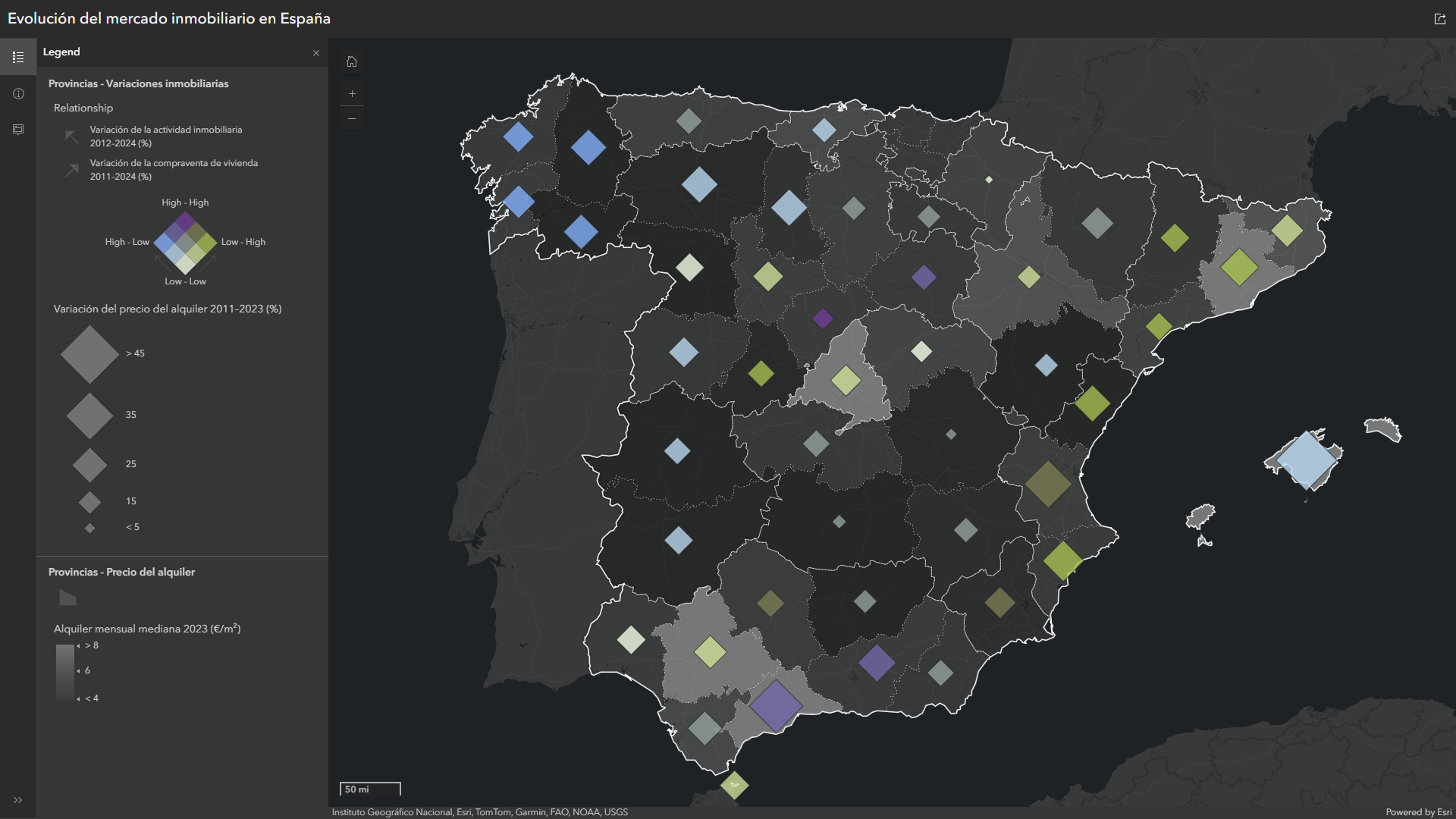The height and width of the screenshot is (819, 1456).
Task: Select the 'Provincias - Precio del alquiler' layer title
Action: click(121, 572)
